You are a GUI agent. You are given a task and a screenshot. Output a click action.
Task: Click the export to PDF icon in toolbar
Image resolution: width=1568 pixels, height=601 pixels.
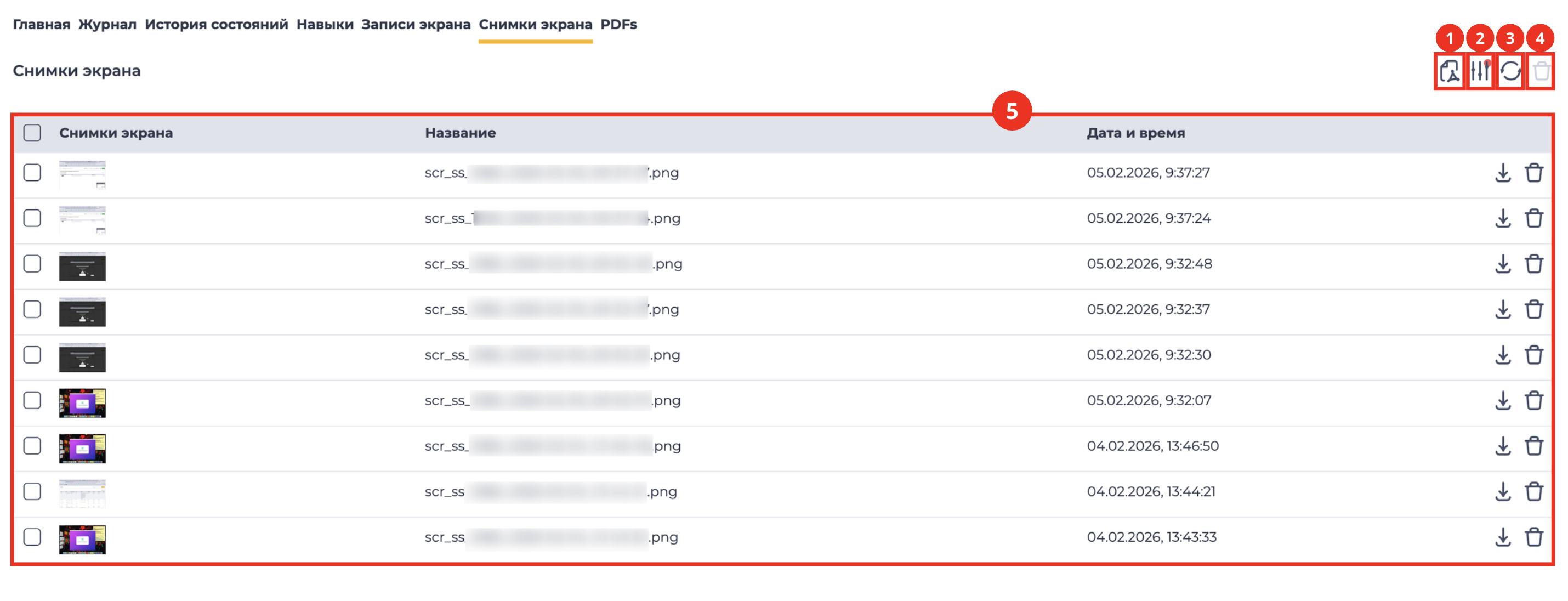1450,72
